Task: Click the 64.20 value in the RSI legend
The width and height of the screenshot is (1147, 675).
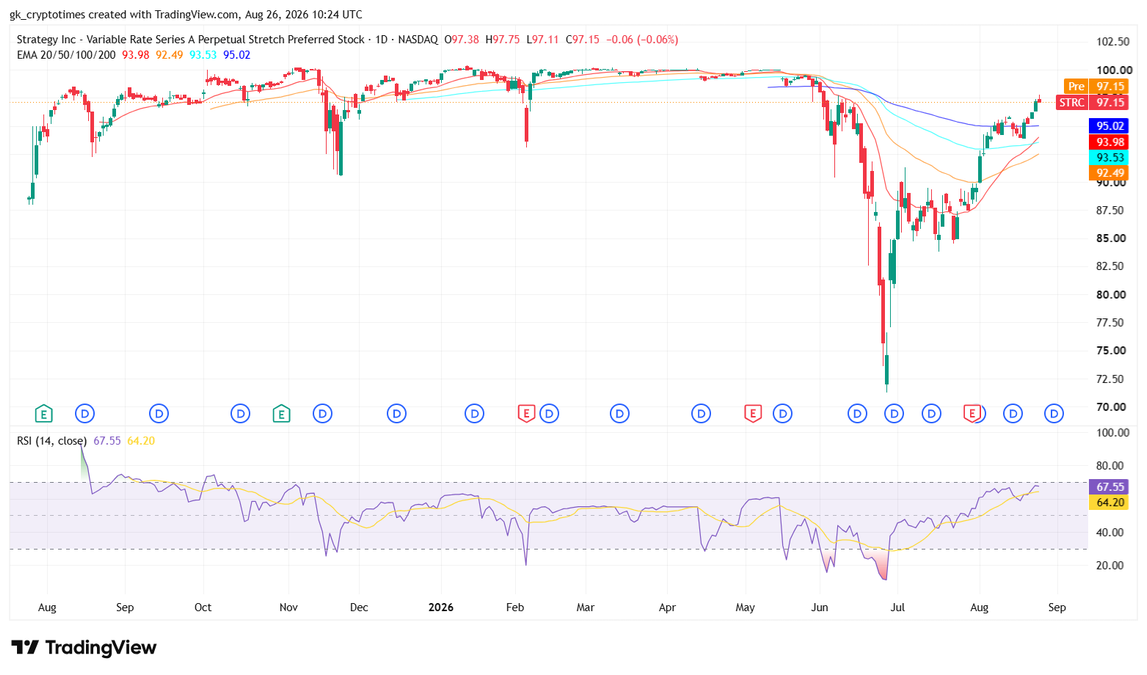Action: [140, 441]
